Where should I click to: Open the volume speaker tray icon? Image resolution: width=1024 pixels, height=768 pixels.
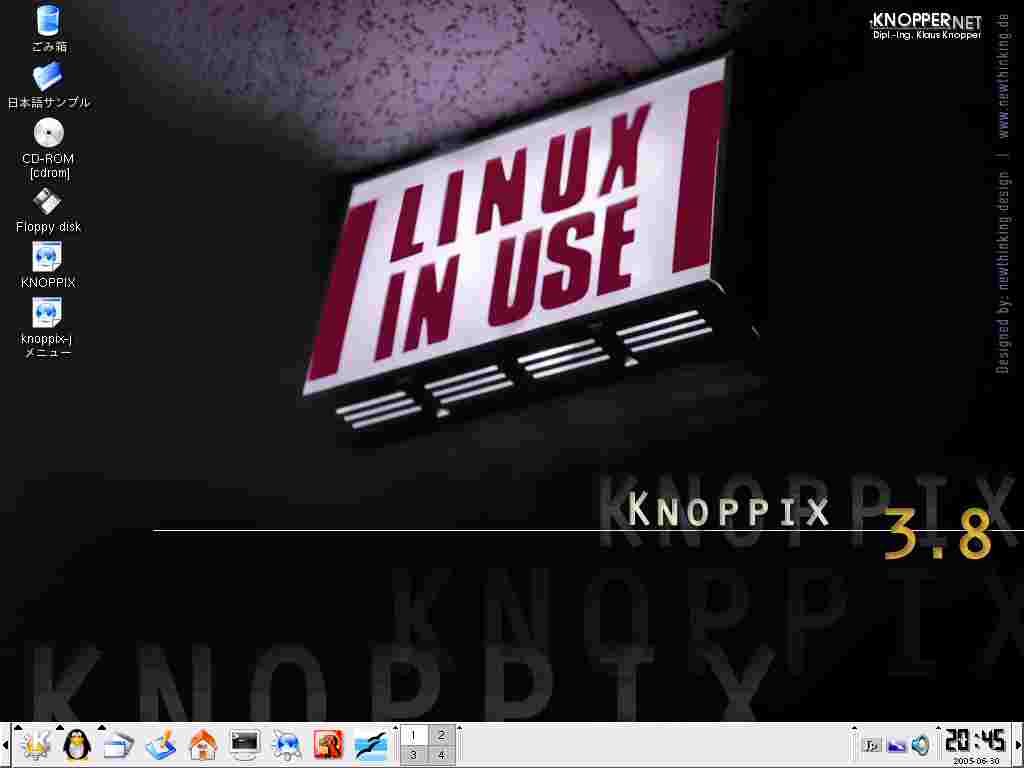click(921, 746)
